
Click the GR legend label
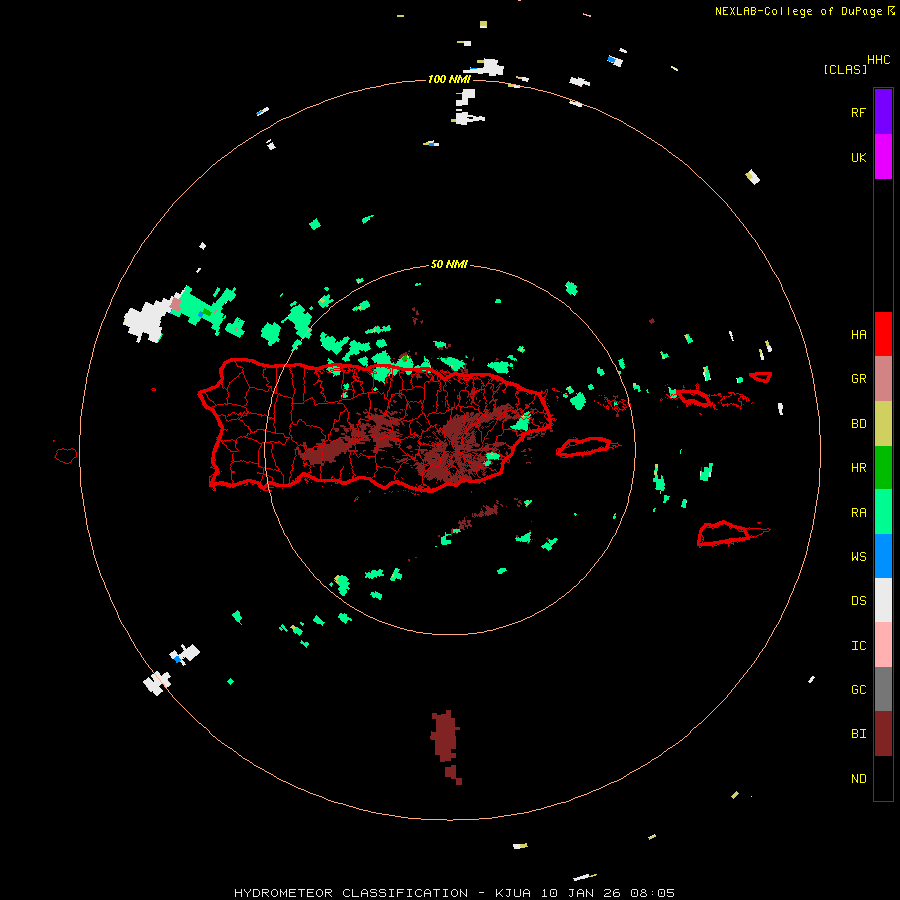pos(858,379)
